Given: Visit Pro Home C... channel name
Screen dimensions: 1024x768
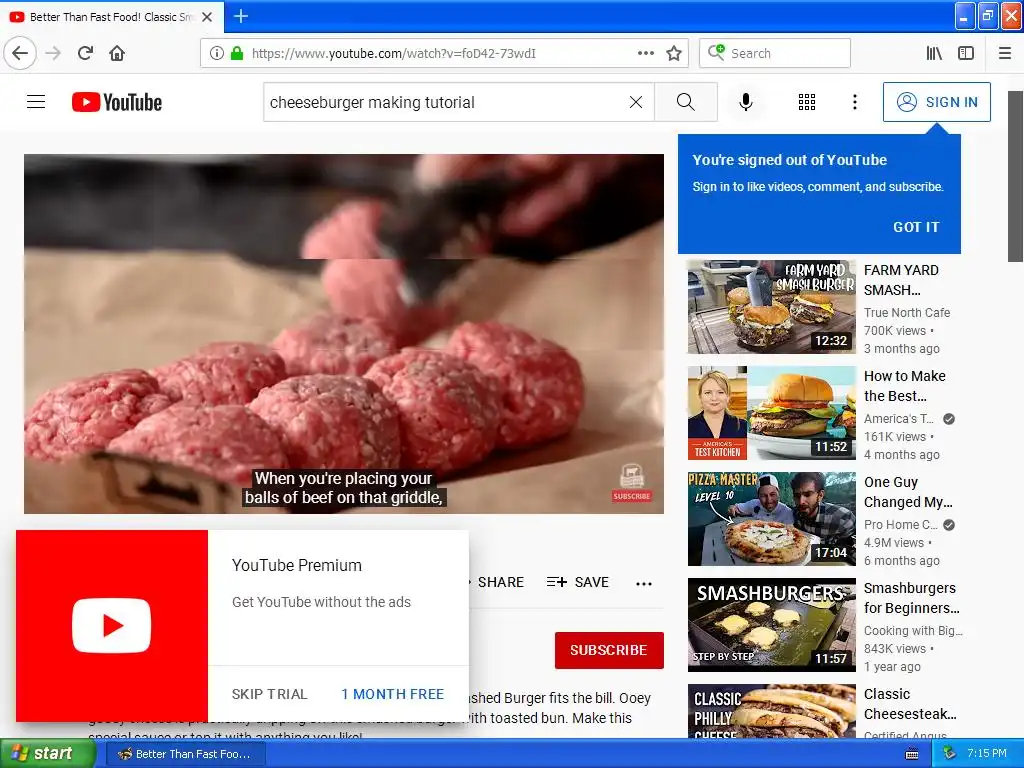Looking at the screenshot, I should pos(901,524).
